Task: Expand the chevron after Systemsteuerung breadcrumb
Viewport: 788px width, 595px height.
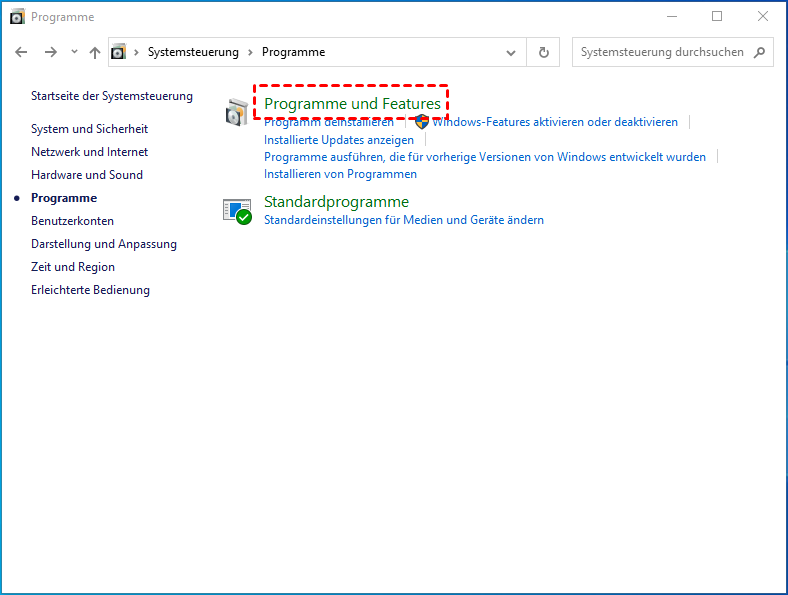Action: [x=250, y=52]
